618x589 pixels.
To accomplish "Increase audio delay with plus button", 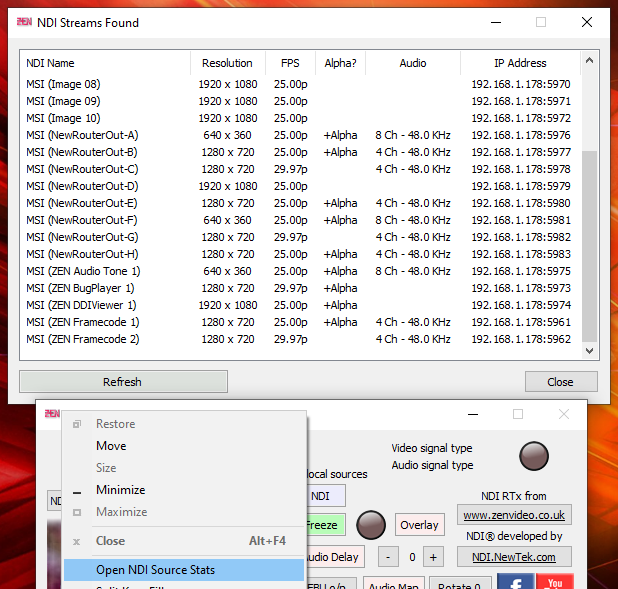I will (433, 557).
